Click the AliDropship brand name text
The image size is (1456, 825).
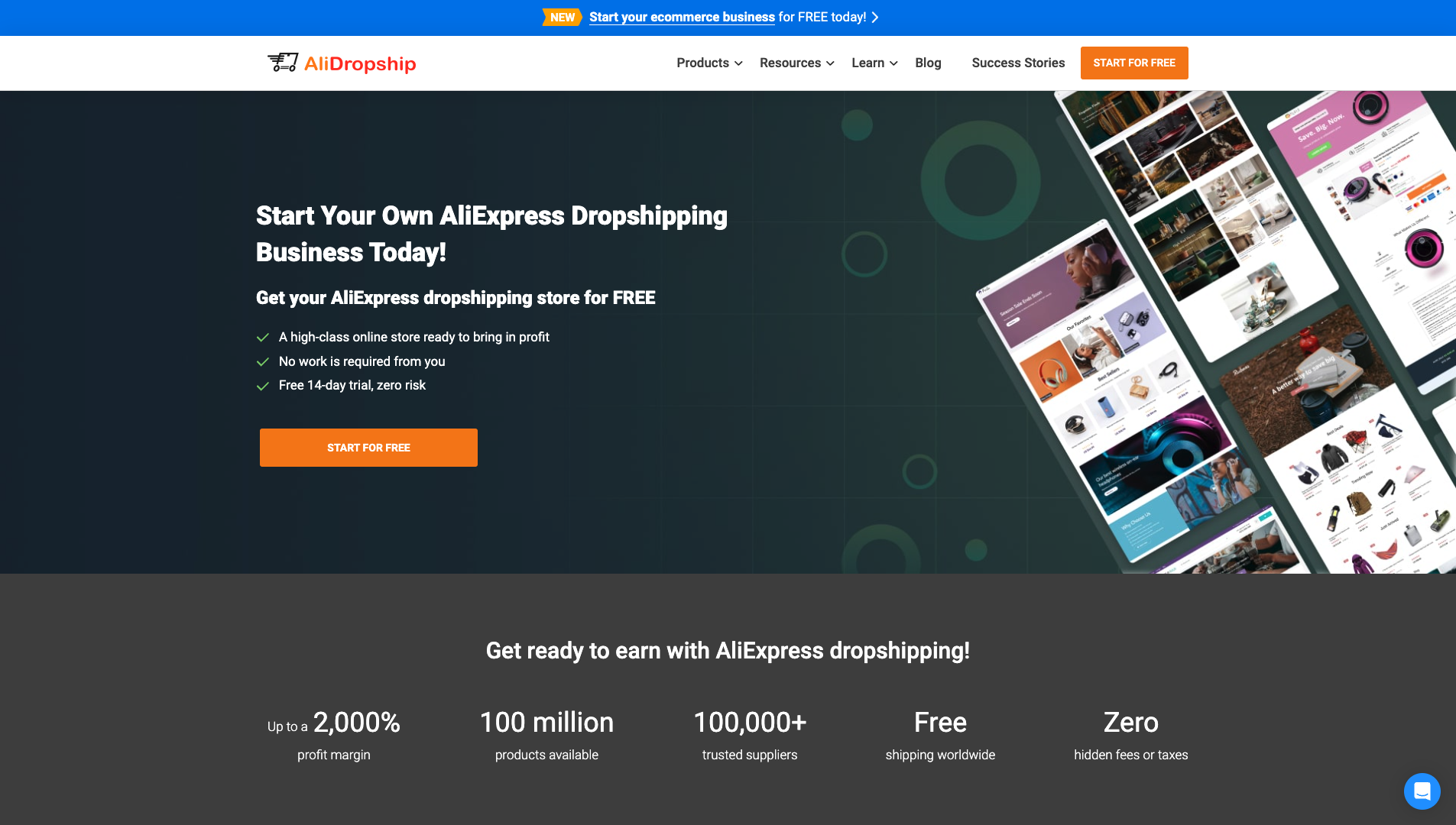point(360,63)
